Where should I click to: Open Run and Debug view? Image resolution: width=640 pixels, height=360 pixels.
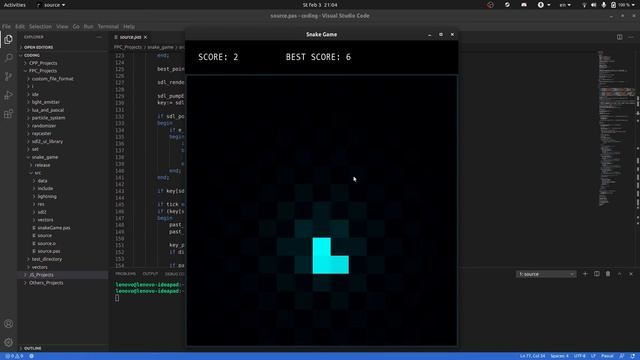tap(8, 95)
